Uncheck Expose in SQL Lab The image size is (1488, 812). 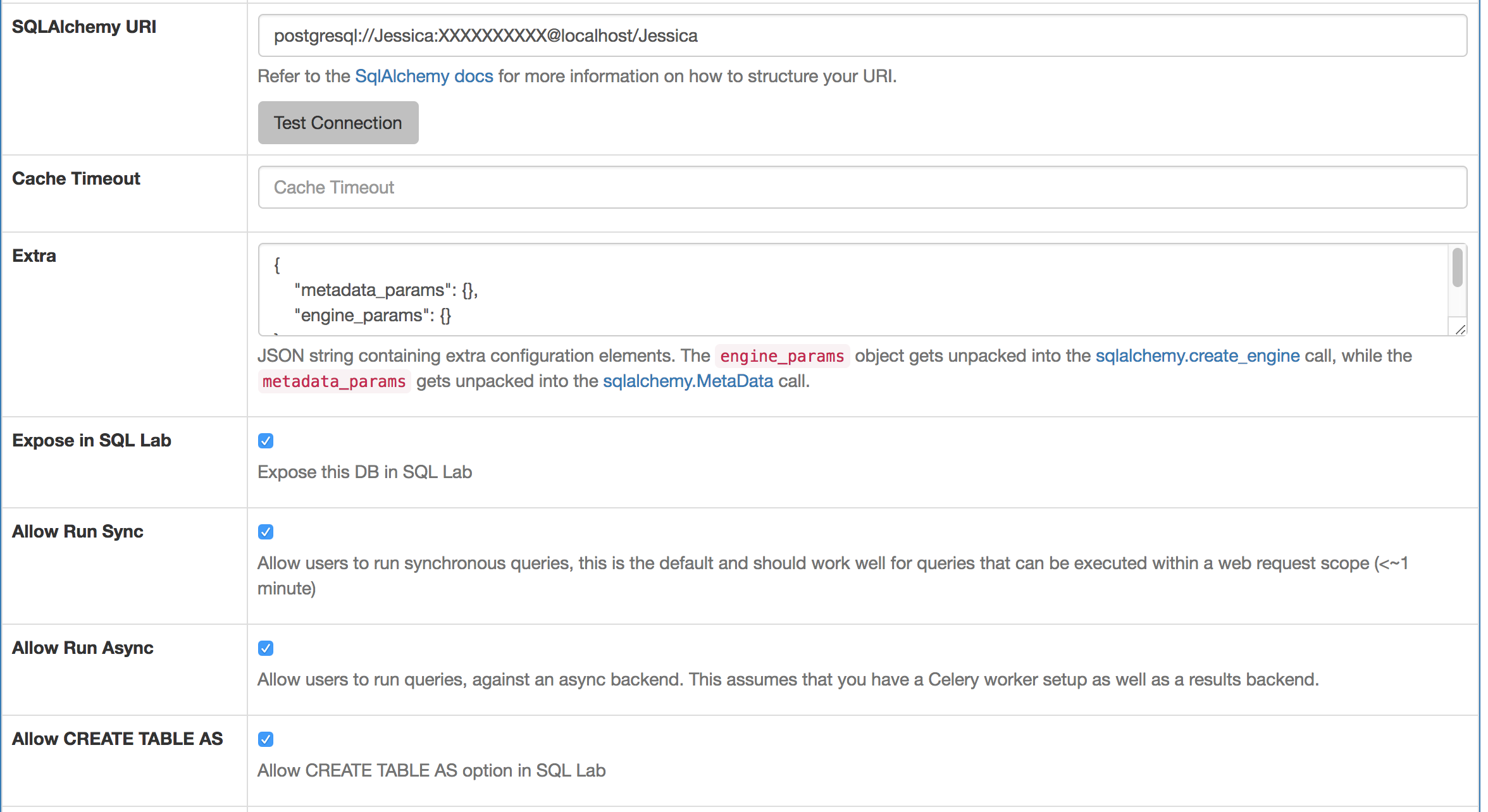[x=266, y=441]
